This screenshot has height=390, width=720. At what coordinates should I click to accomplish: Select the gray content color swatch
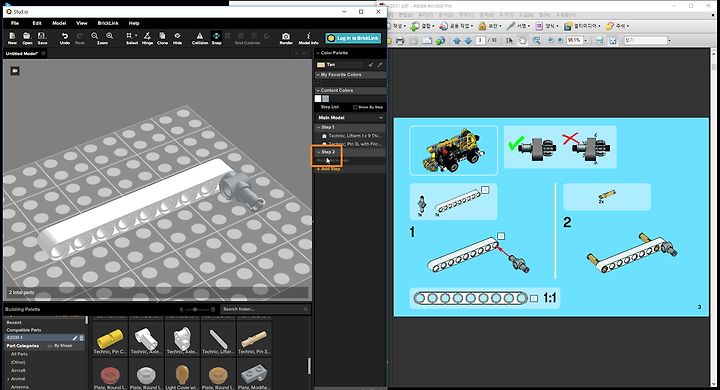[326, 98]
